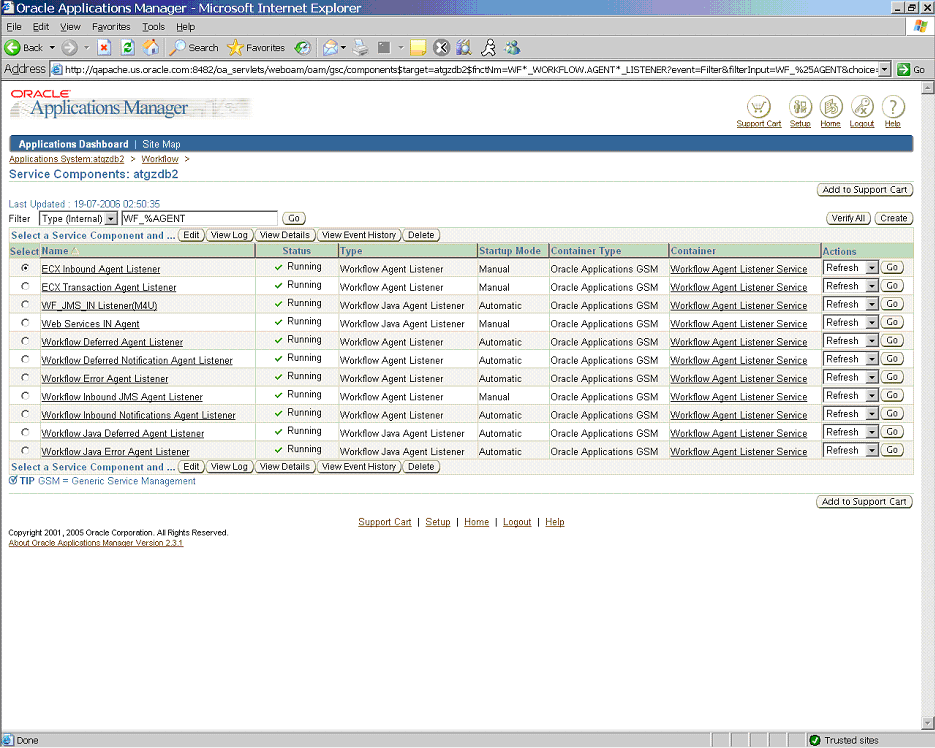The height and width of the screenshot is (748, 935).
Task: Click the Home house icon in IE toolbar
Action: pos(151,48)
